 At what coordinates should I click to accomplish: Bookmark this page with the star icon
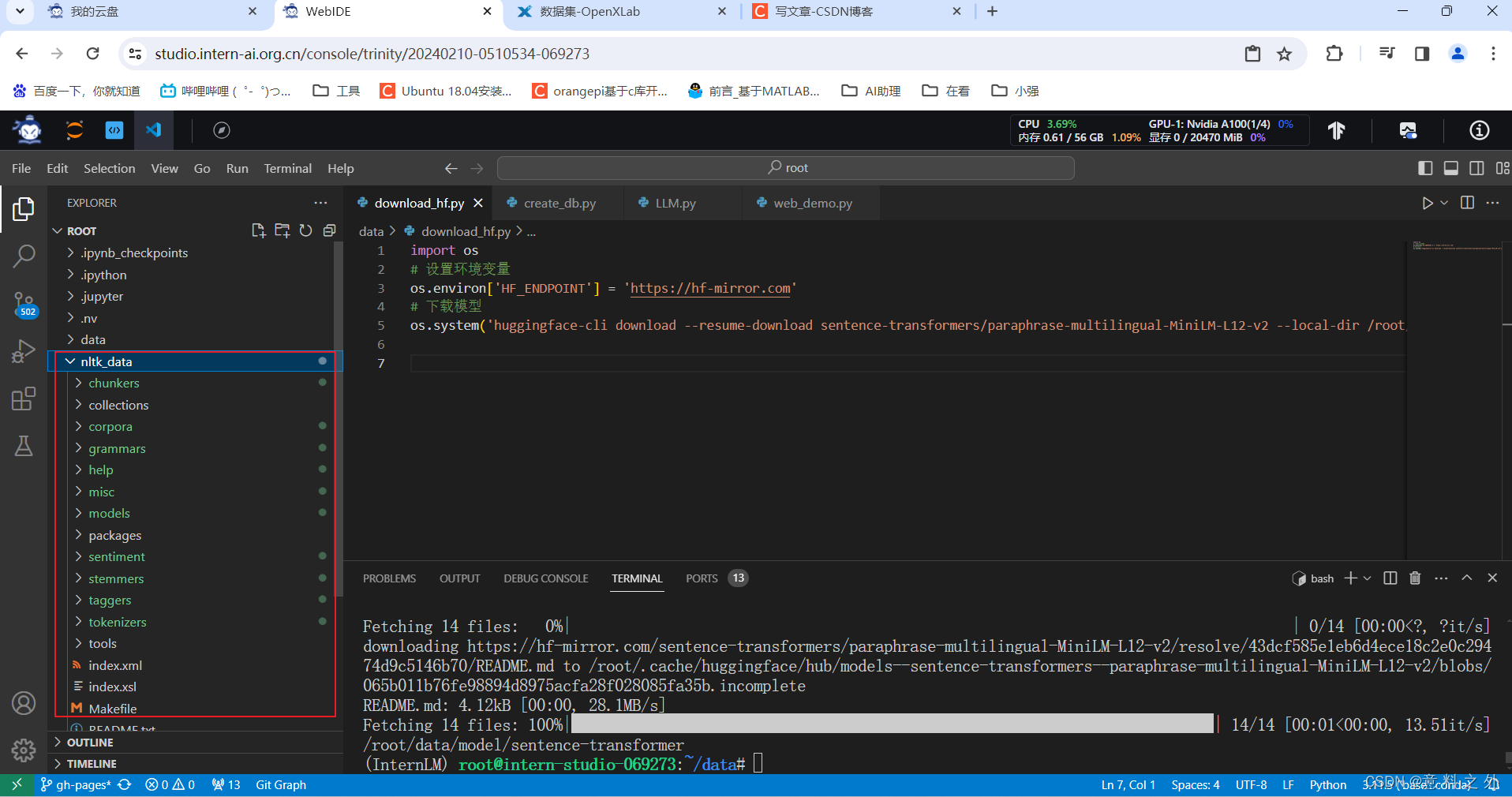[1285, 54]
